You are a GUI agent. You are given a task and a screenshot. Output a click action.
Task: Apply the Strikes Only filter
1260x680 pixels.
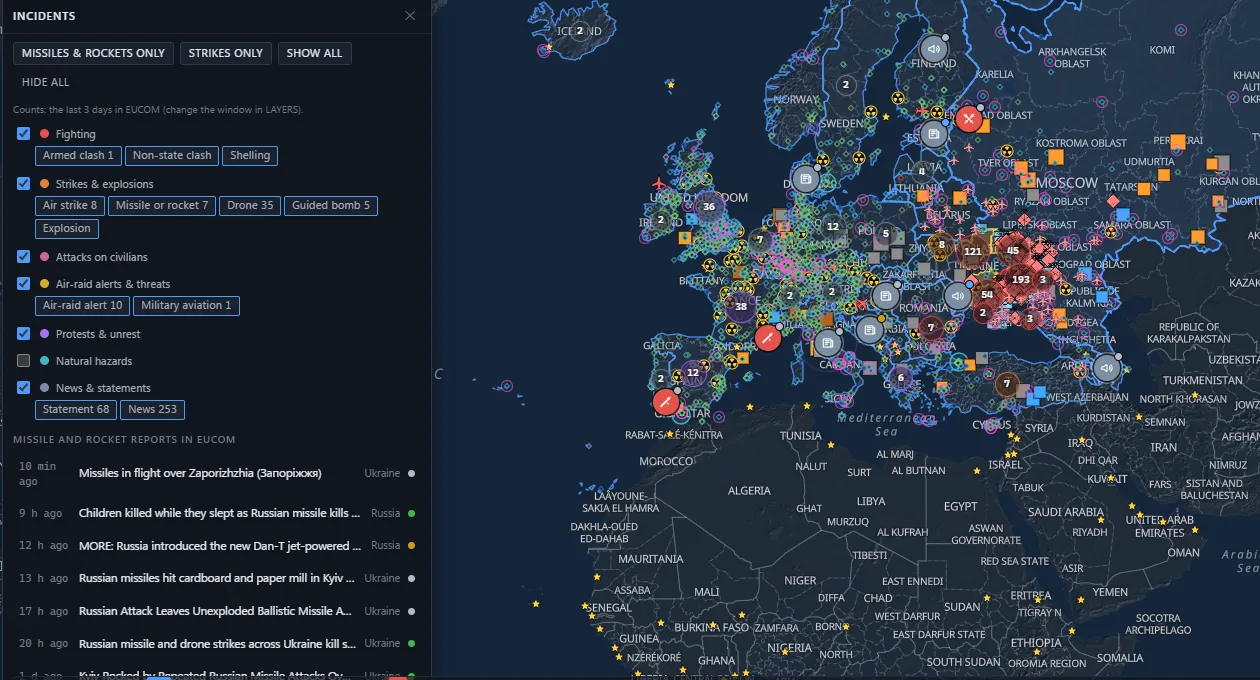click(x=225, y=53)
